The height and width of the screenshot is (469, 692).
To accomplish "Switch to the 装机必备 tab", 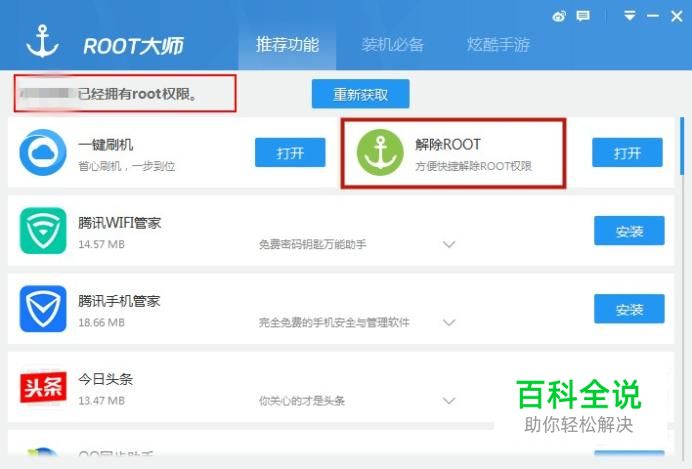I will (x=392, y=45).
